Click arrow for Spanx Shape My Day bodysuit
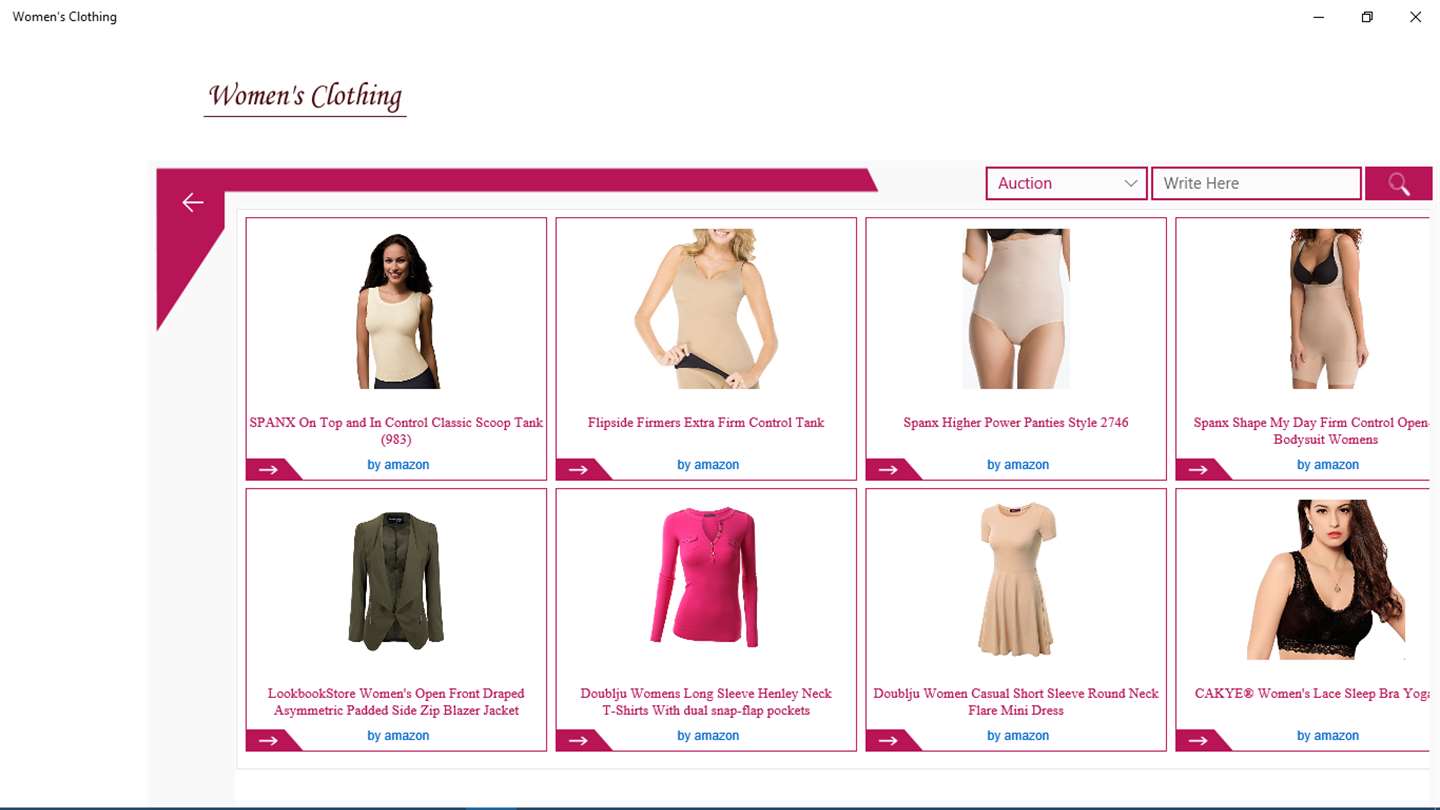 (x=1198, y=469)
